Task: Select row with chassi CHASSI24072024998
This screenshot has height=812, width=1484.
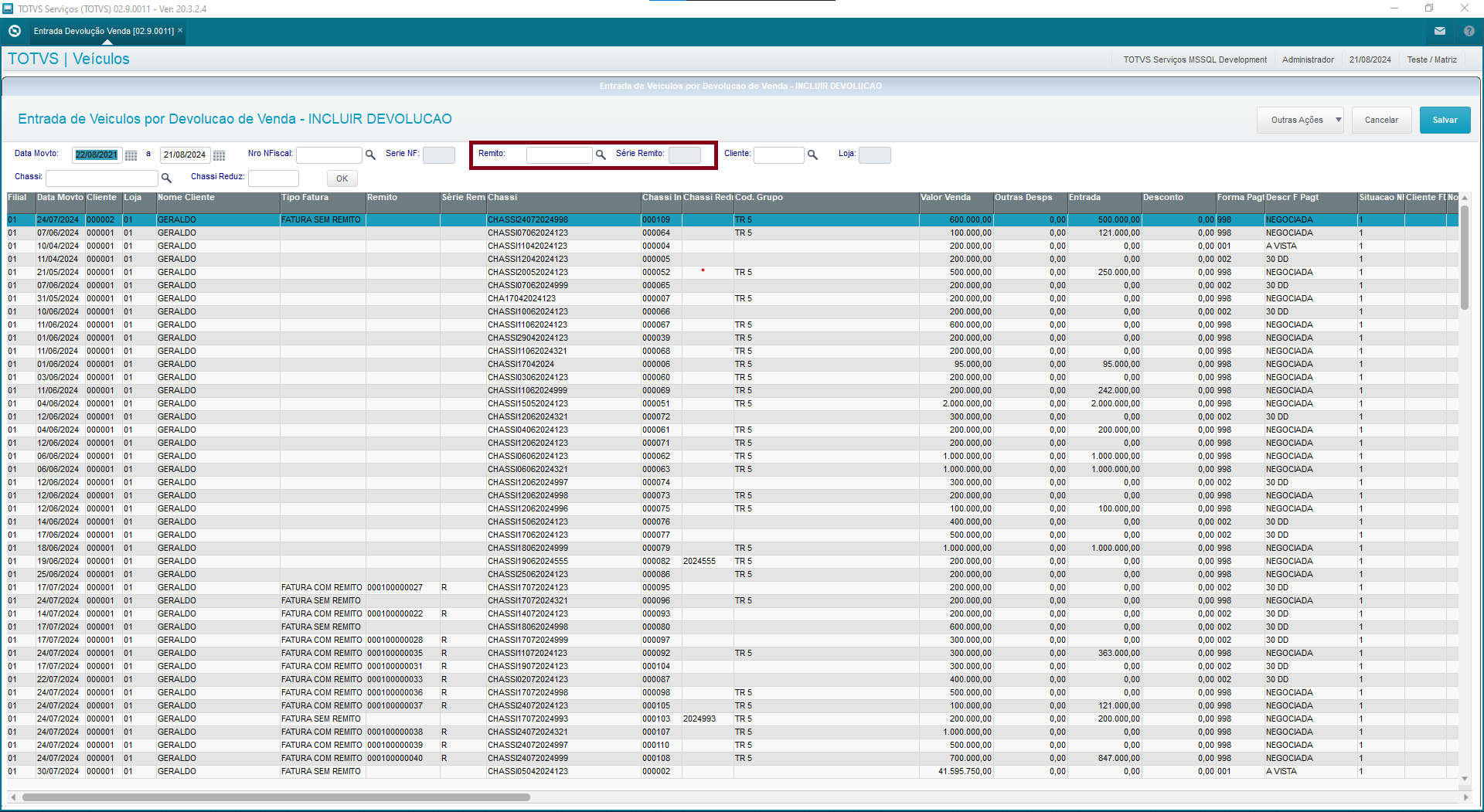Action: tap(732, 220)
